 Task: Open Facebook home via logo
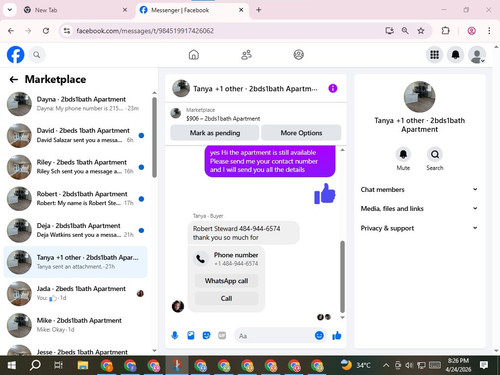point(16,55)
